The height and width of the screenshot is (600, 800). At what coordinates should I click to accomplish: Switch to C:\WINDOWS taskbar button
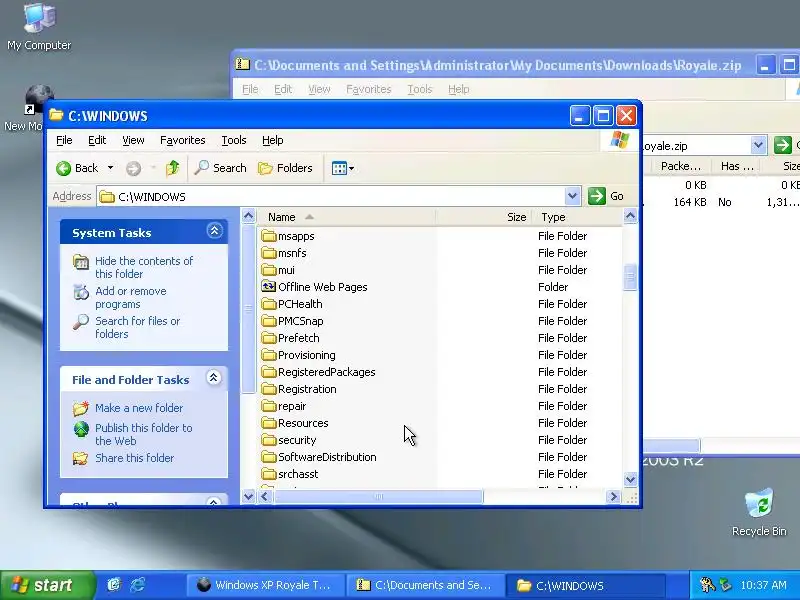click(585, 585)
